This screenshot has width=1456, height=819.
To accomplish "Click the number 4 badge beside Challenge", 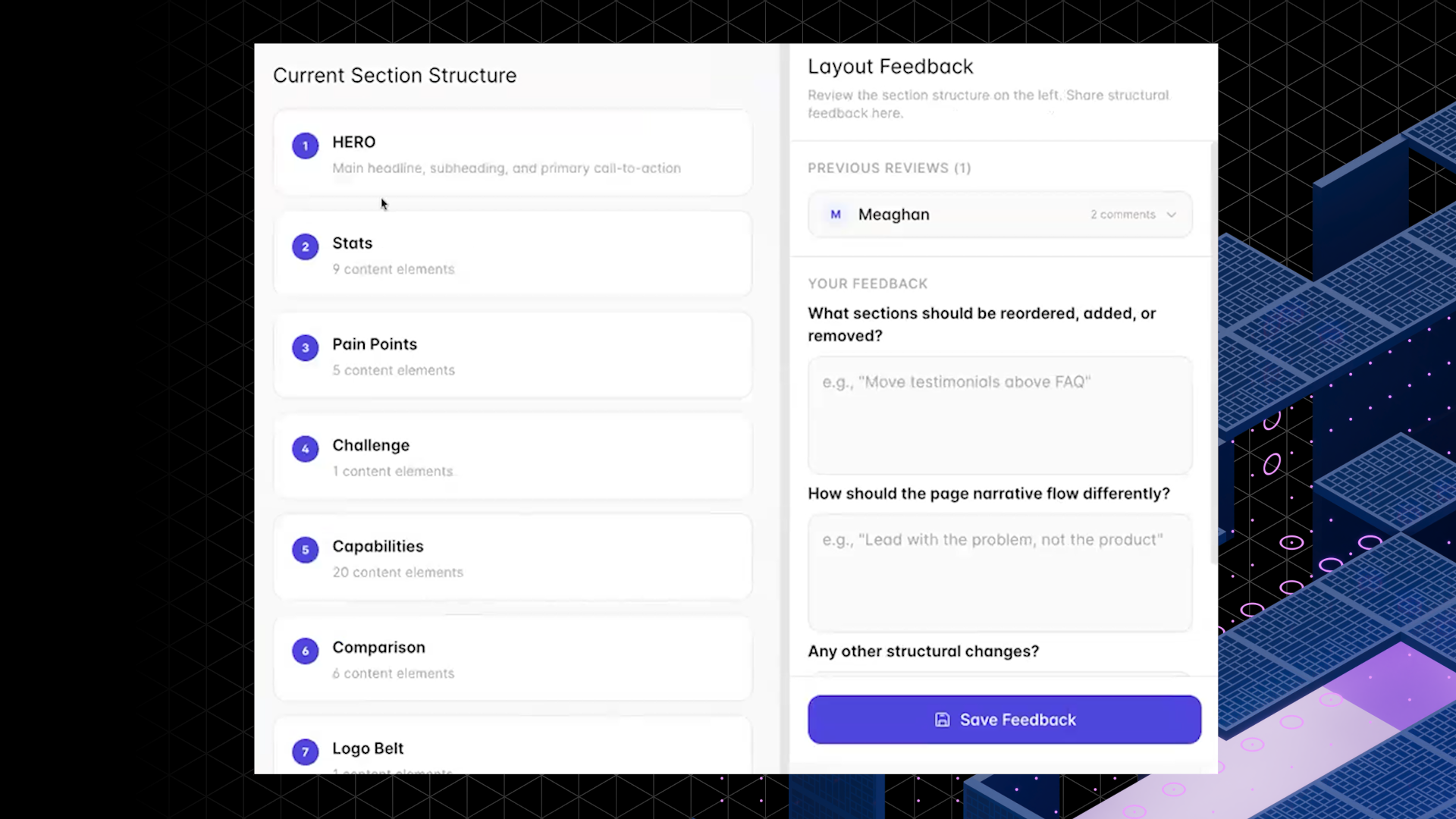I will [305, 448].
